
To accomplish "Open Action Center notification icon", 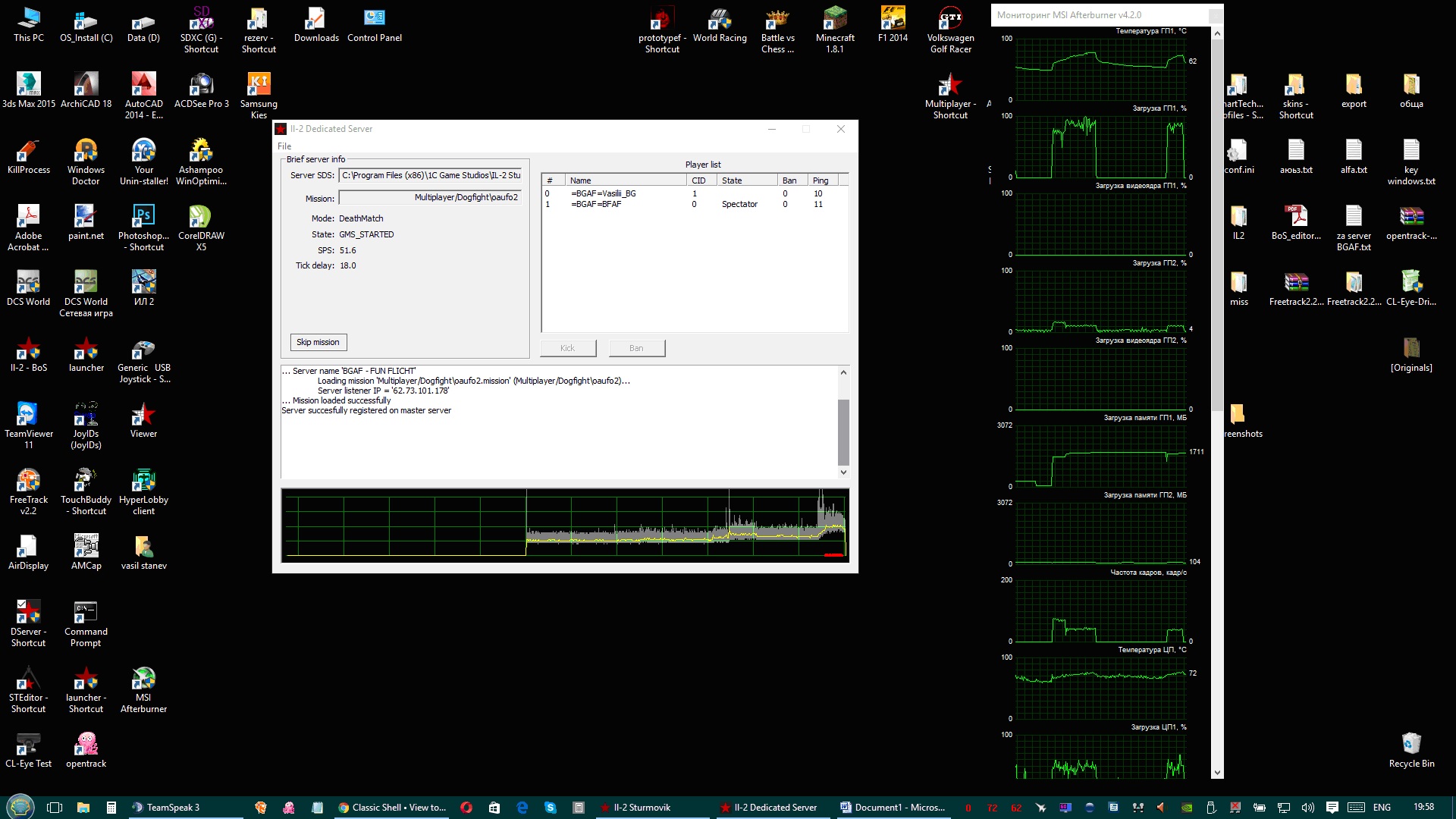I will (x=1332, y=808).
